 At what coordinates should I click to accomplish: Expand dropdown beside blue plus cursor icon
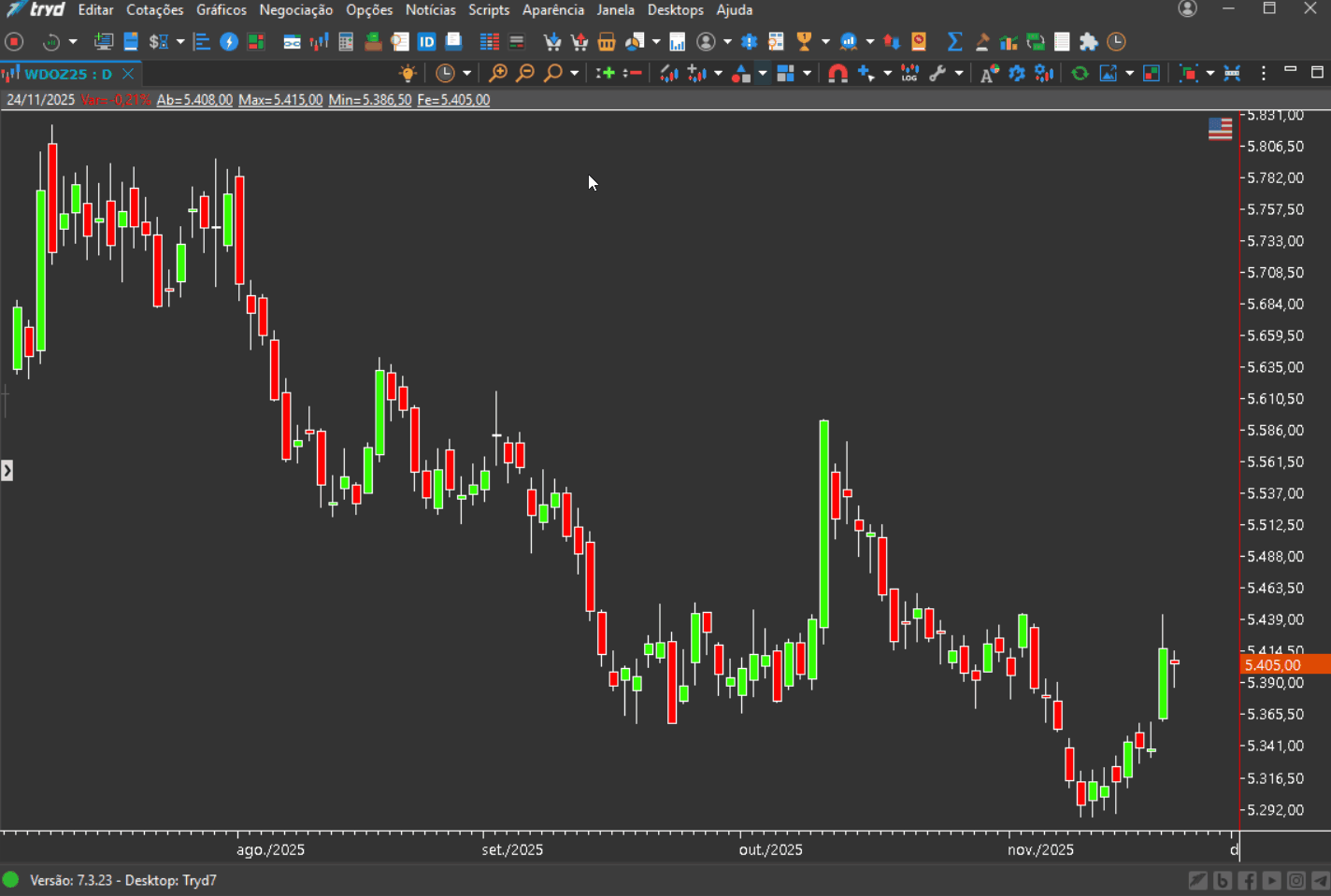[x=888, y=73]
